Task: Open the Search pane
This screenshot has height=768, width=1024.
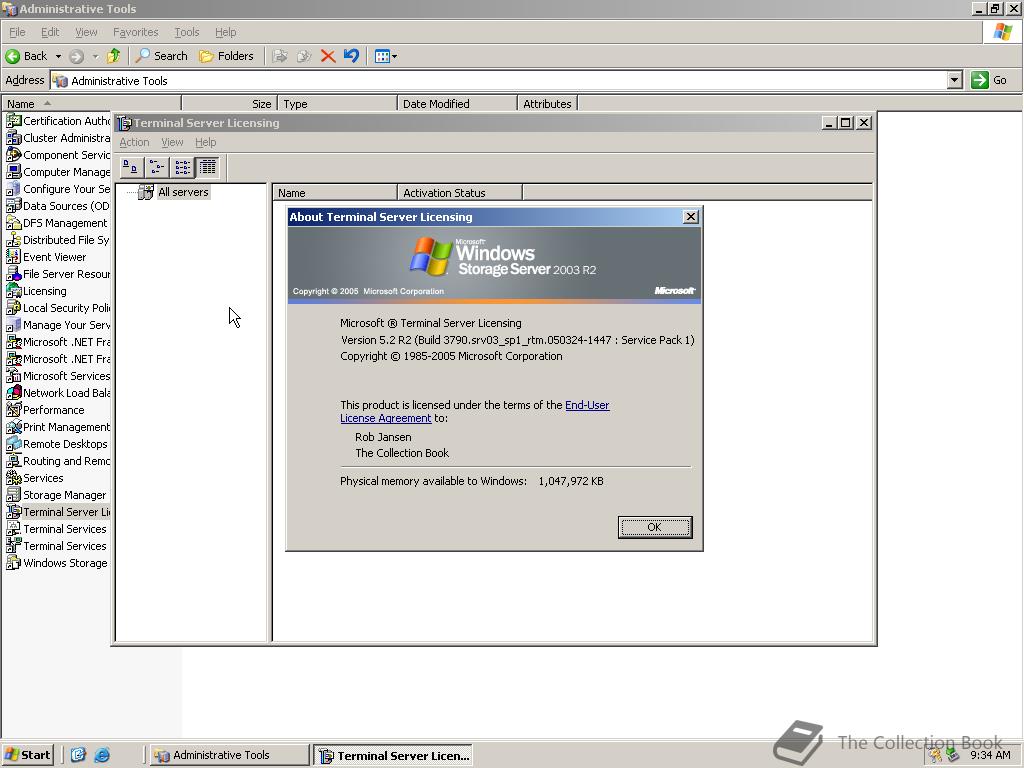Action: click(161, 56)
